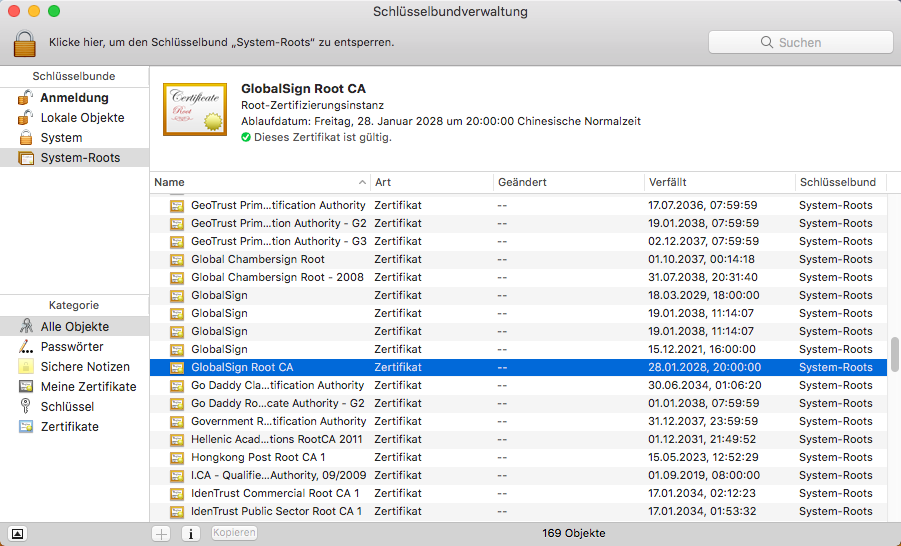
Task: Click certificate icon of GlobalSign Root CA
Action: [177, 368]
